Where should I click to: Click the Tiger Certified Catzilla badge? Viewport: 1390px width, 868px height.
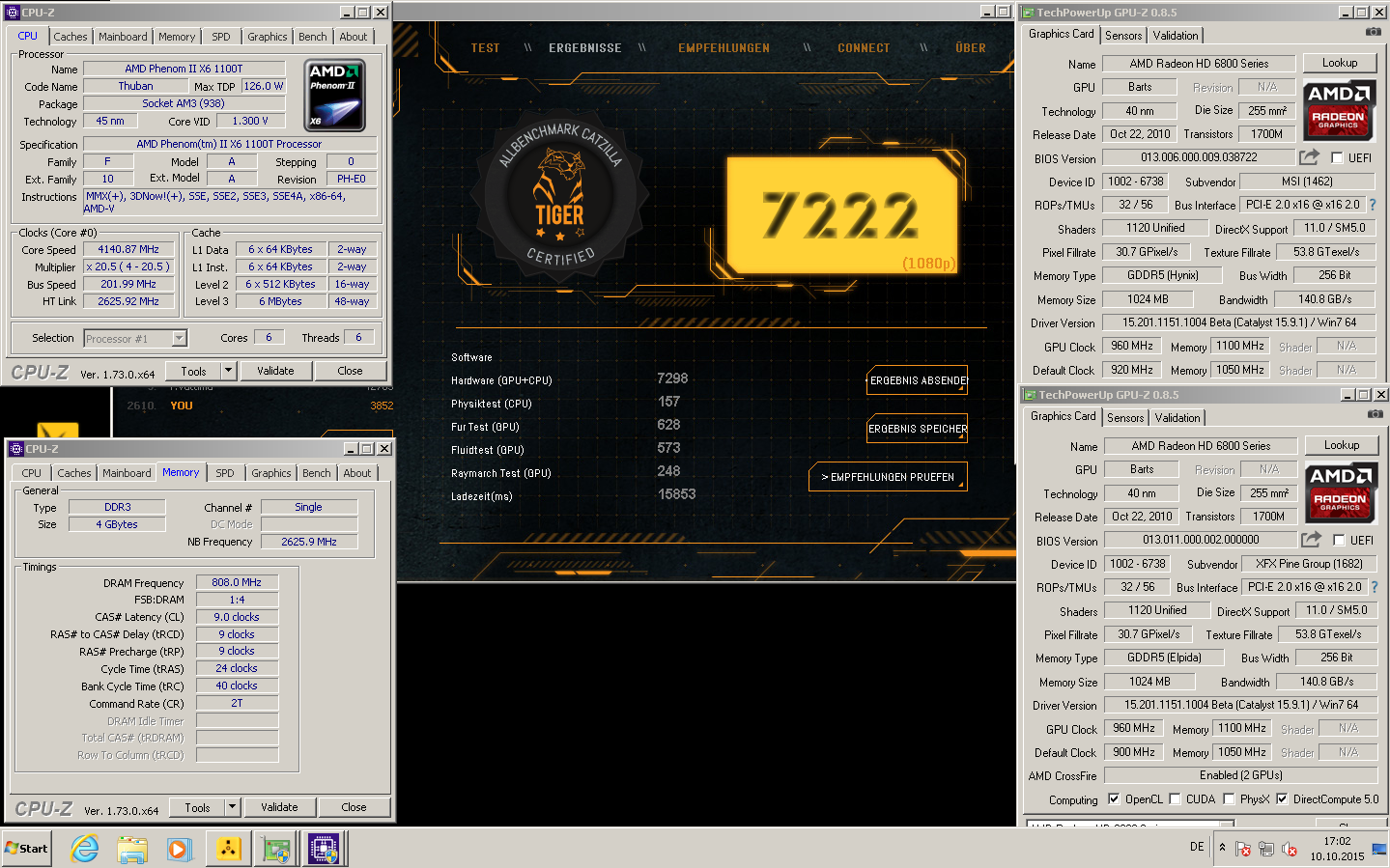pyautogui.click(x=560, y=196)
